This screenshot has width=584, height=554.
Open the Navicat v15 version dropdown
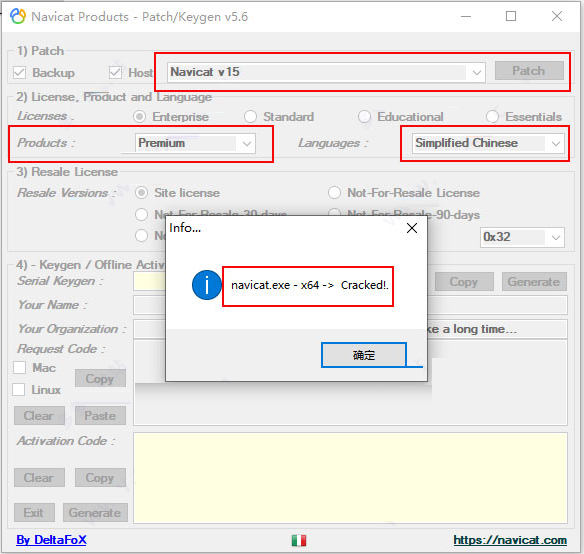tap(326, 72)
